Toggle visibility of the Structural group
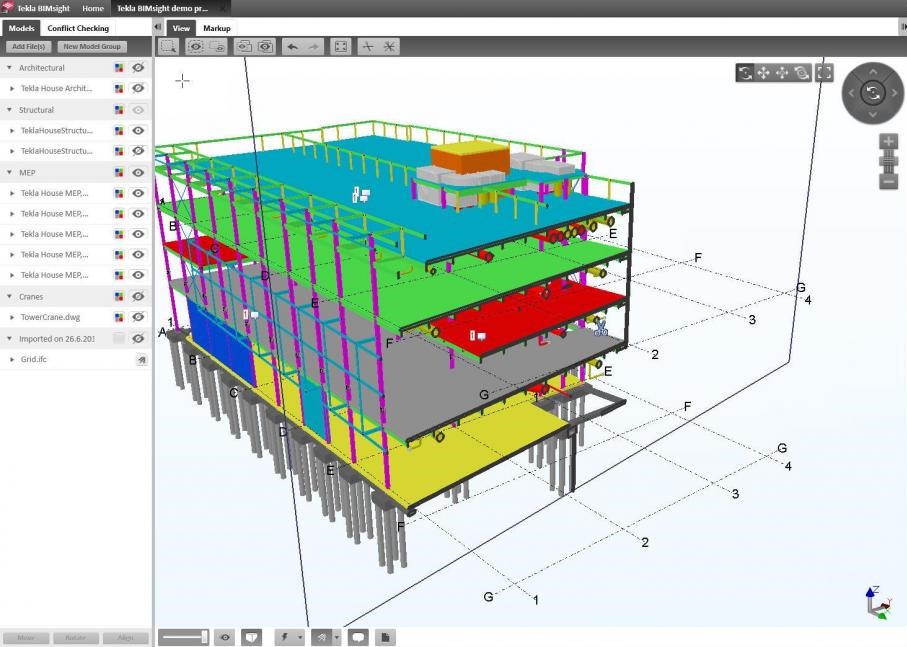The height and width of the screenshot is (647, 907). pos(138,110)
